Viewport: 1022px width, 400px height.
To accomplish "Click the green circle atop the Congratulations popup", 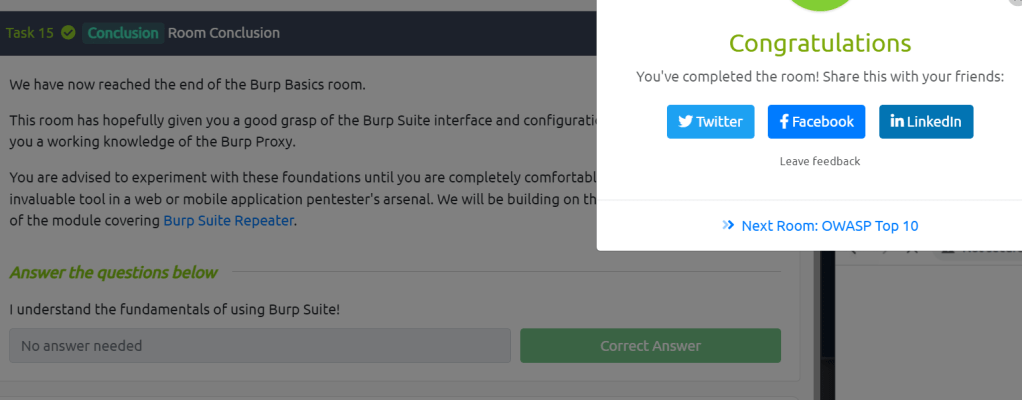I will pyautogui.click(x=820, y=5).
